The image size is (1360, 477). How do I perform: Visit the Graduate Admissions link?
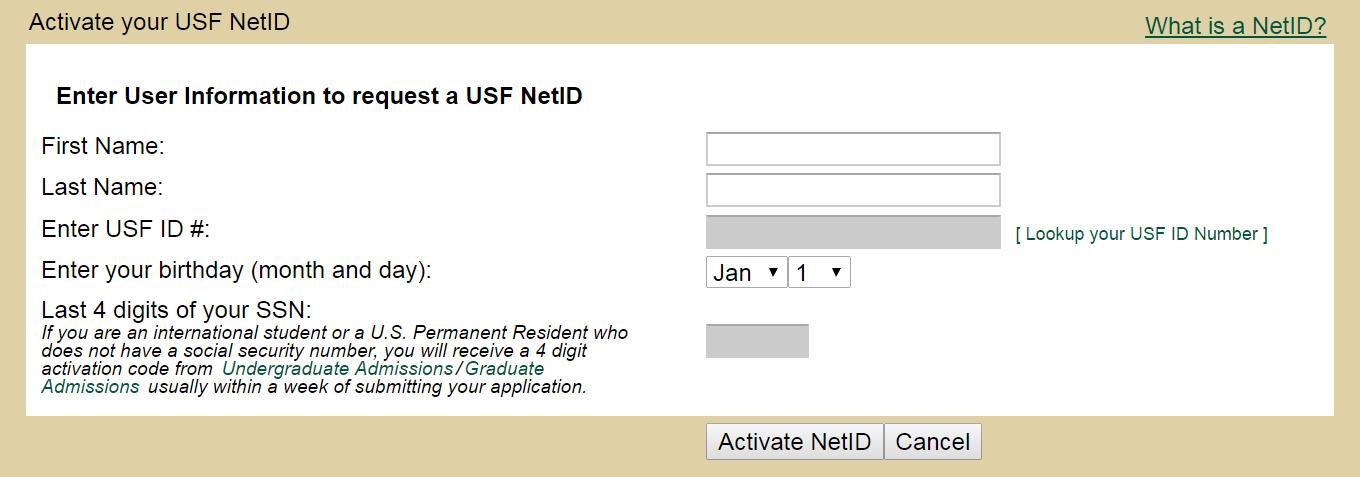[505, 368]
